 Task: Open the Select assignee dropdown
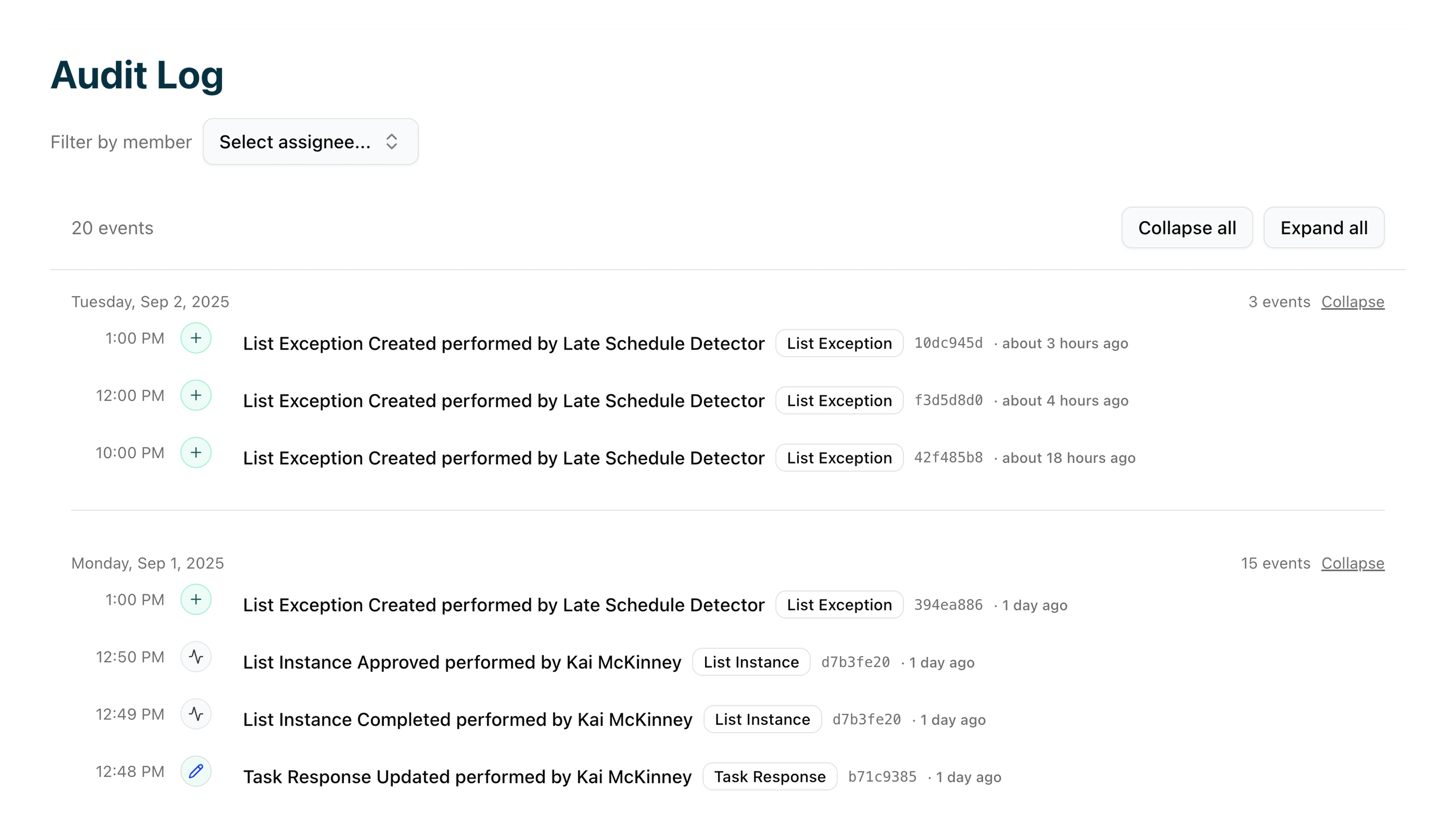(x=311, y=141)
